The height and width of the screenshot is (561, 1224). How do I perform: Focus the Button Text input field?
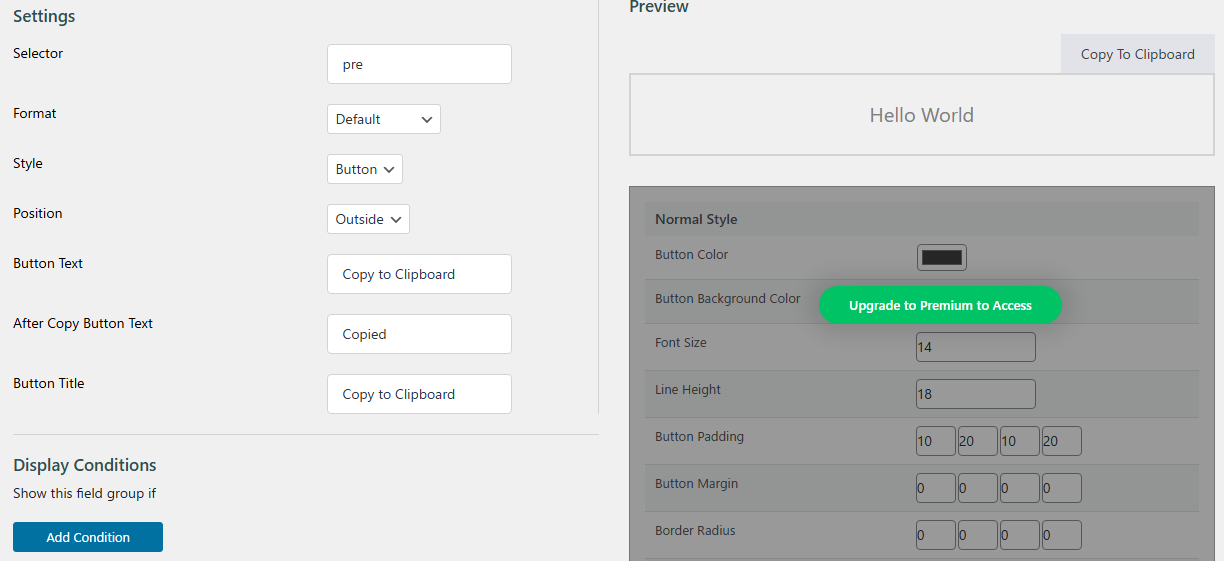click(419, 274)
